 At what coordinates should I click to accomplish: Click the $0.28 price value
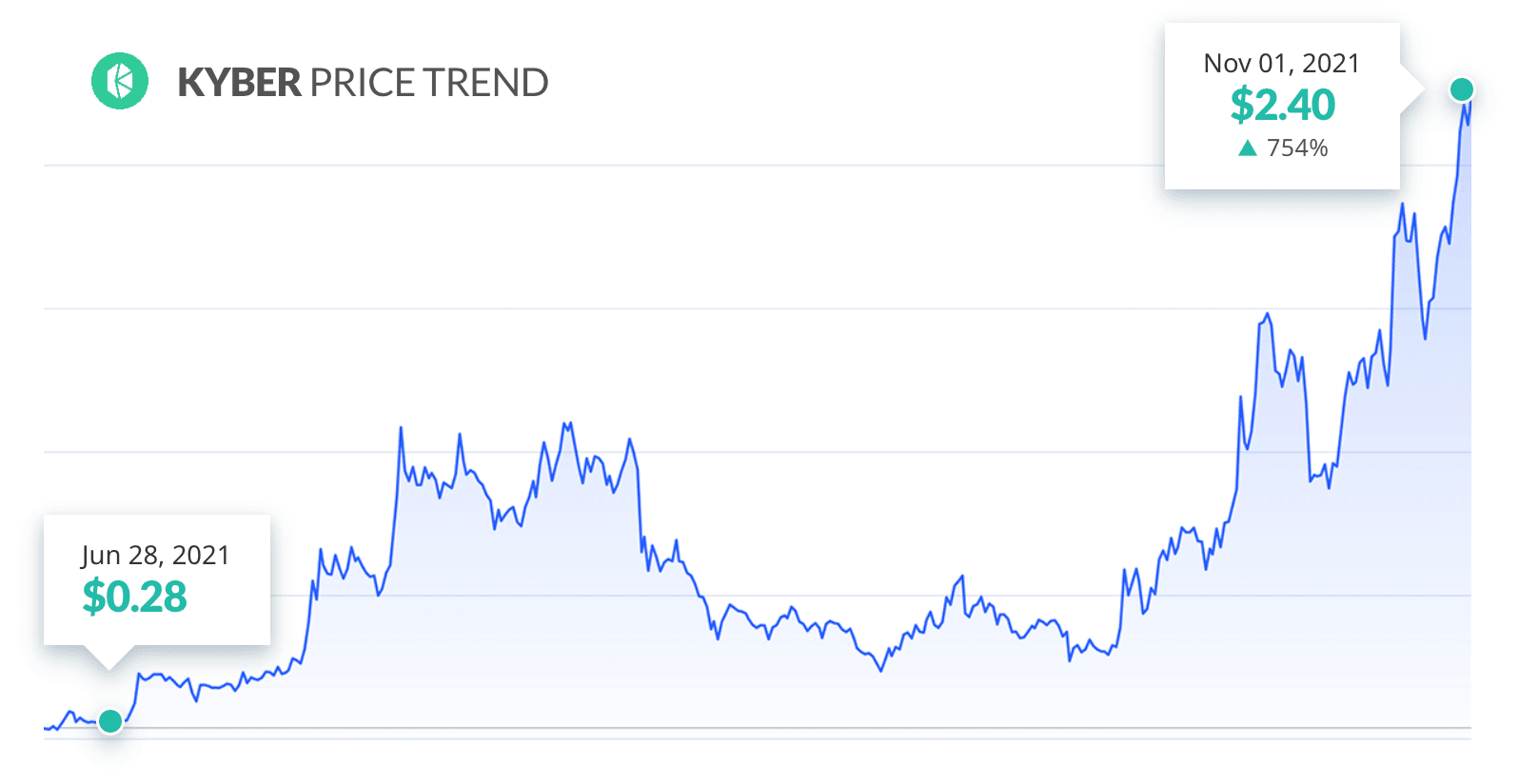[134, 597]
